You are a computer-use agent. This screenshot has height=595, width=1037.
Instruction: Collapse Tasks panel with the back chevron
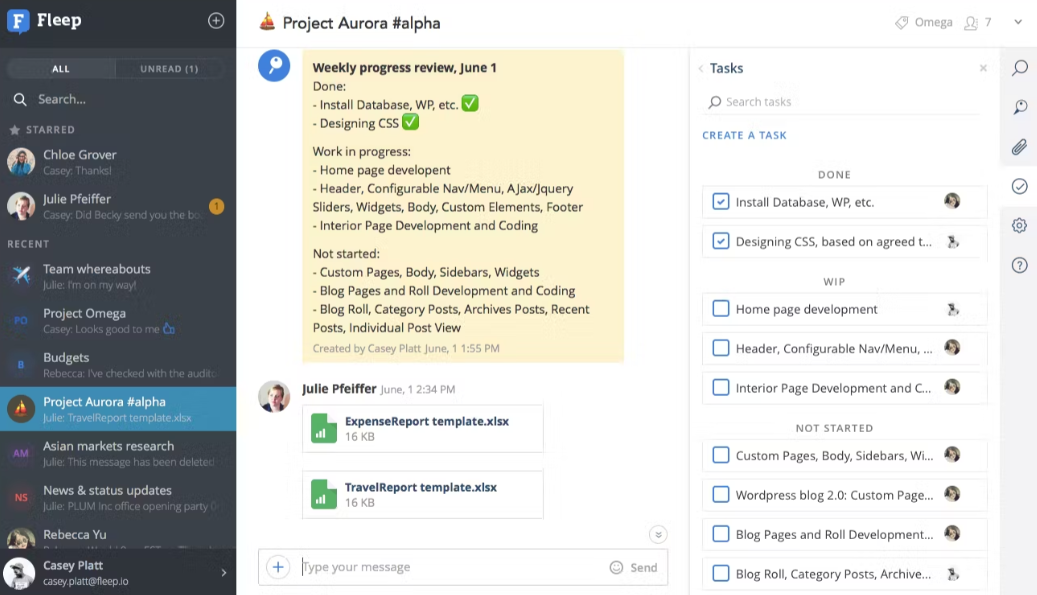pos(701,68)
